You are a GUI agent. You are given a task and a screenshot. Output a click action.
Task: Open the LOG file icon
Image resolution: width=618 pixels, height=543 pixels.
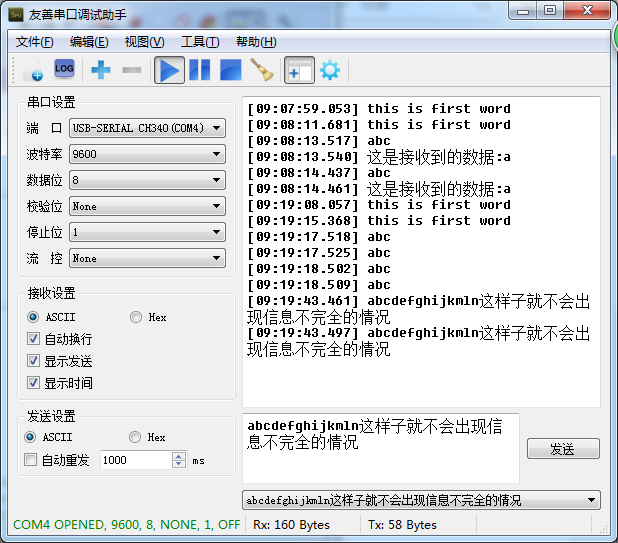pyautogui.click(x=64, y=69)
